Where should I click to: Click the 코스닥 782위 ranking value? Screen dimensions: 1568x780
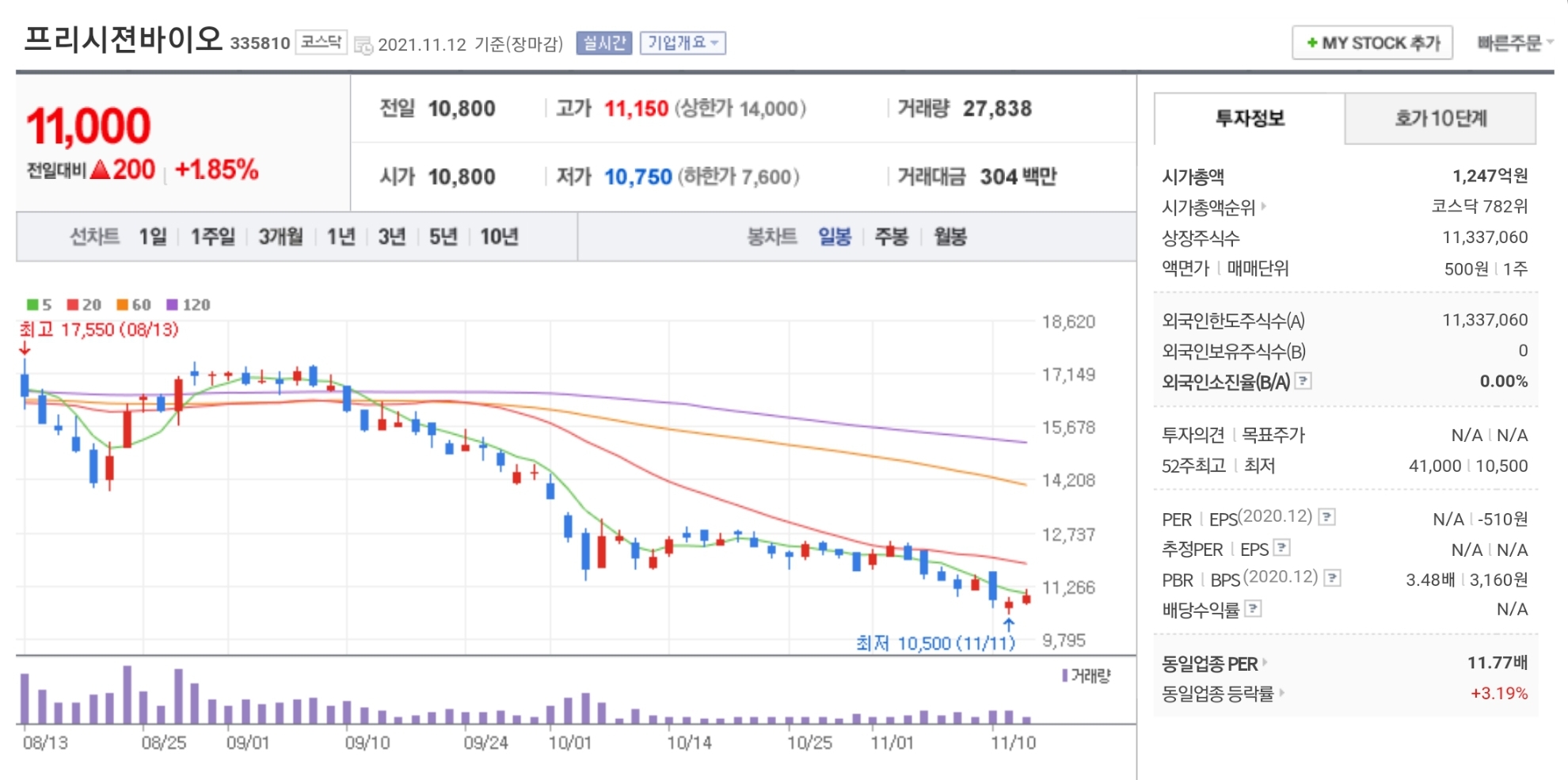pos(1479,206)
